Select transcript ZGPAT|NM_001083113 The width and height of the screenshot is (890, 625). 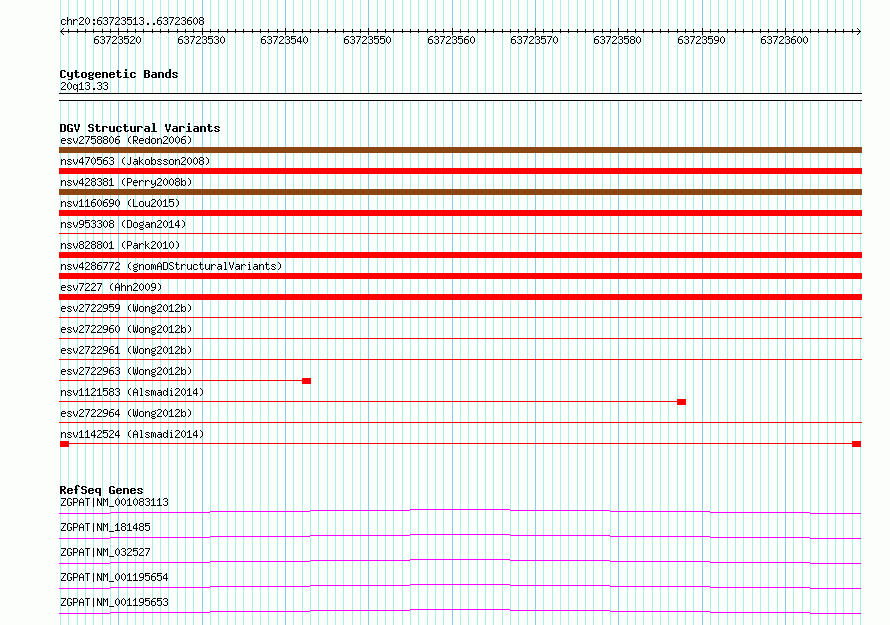[x=114, y=502]
